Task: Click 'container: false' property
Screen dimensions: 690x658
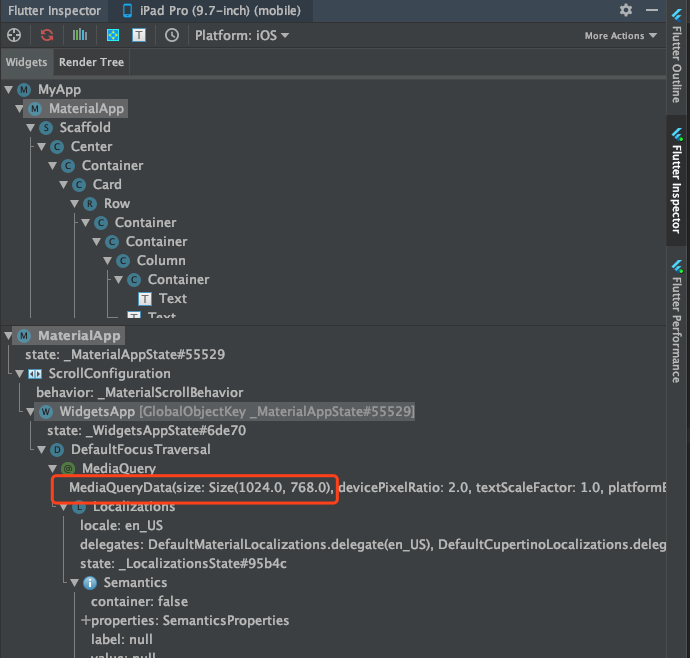Action: [139, 602]
